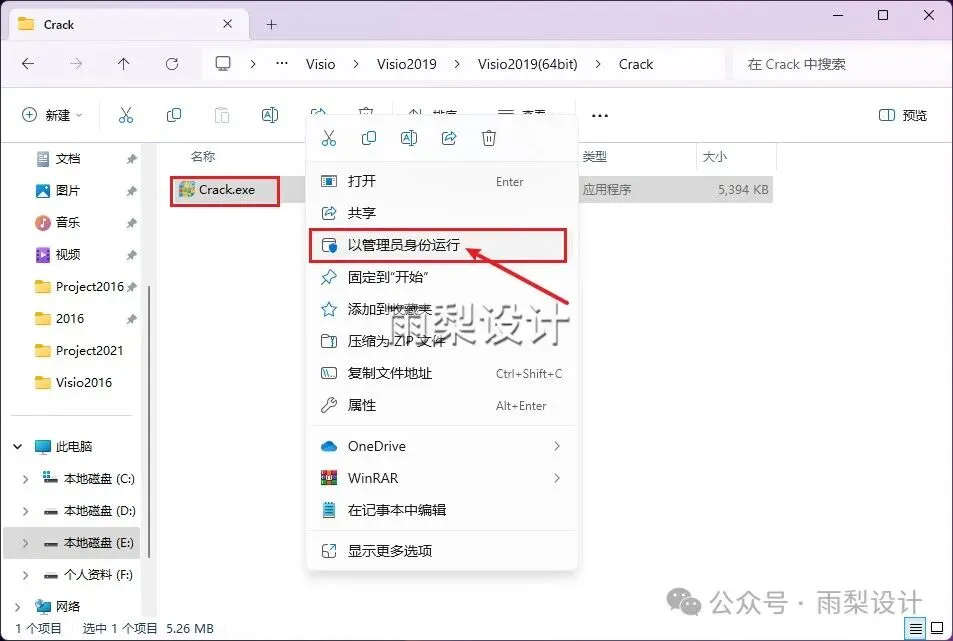The image size is (953, 641).
Task: Open the New (新建) dropdown
Action: (52, 115)
